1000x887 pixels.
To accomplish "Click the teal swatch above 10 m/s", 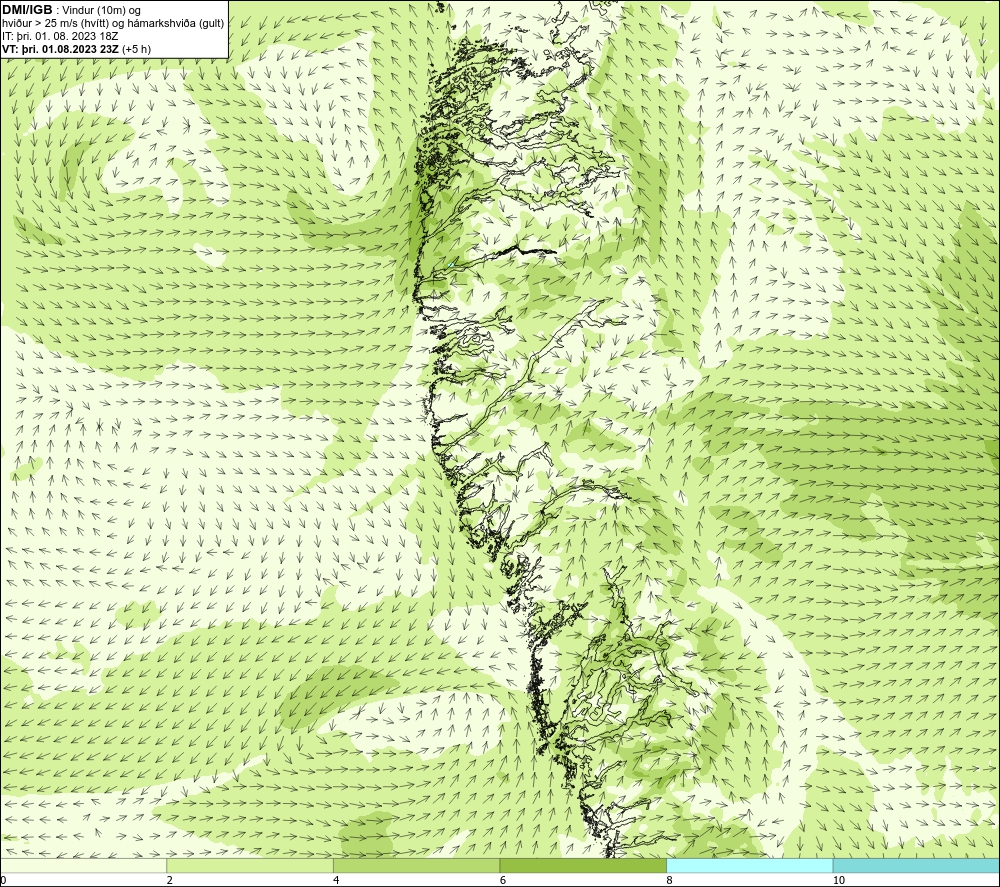I will (x=916, y=865).
